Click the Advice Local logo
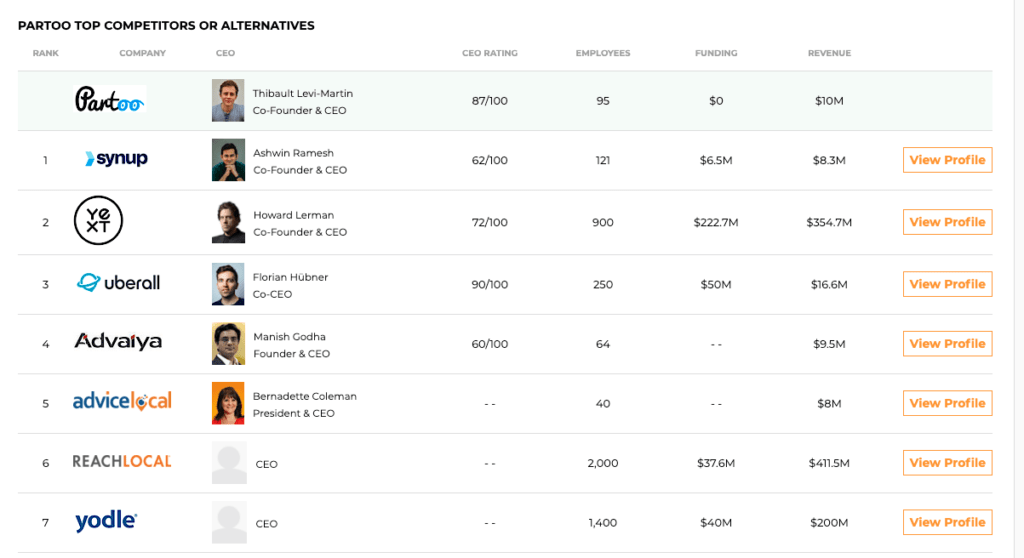Image resolution: width=1024 pixels, height=558 pixels. coord(122,401)
